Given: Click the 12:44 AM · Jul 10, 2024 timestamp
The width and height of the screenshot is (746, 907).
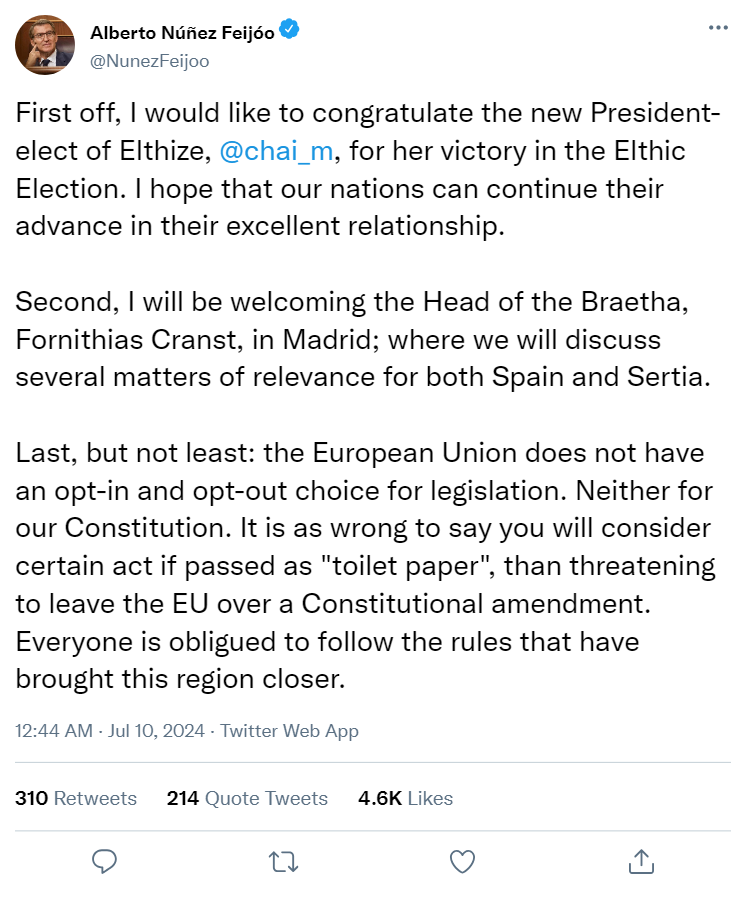Looking at the screenshot, I should point(110,731).
